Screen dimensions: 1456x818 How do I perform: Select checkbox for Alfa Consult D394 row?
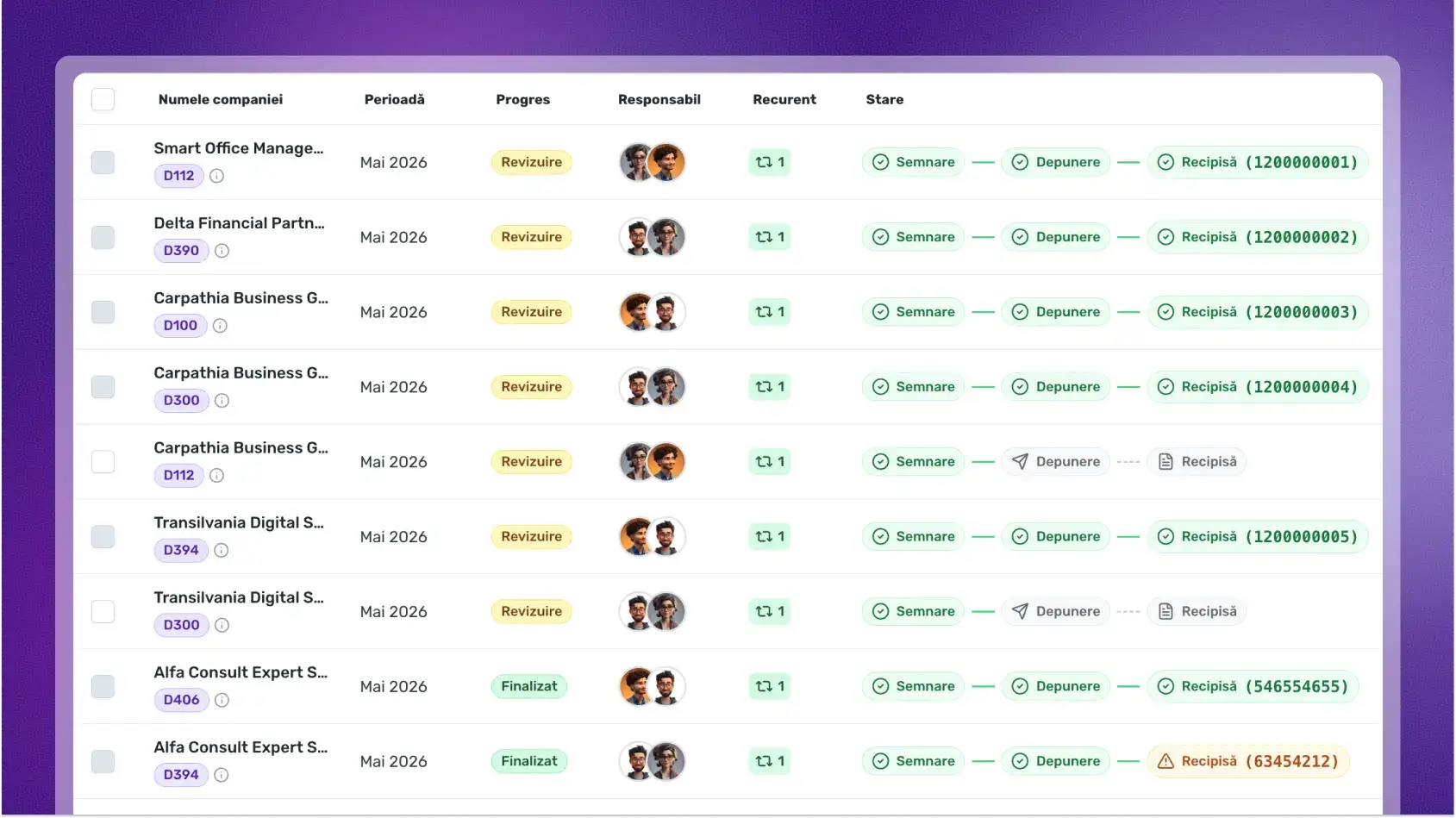(103, 761)
